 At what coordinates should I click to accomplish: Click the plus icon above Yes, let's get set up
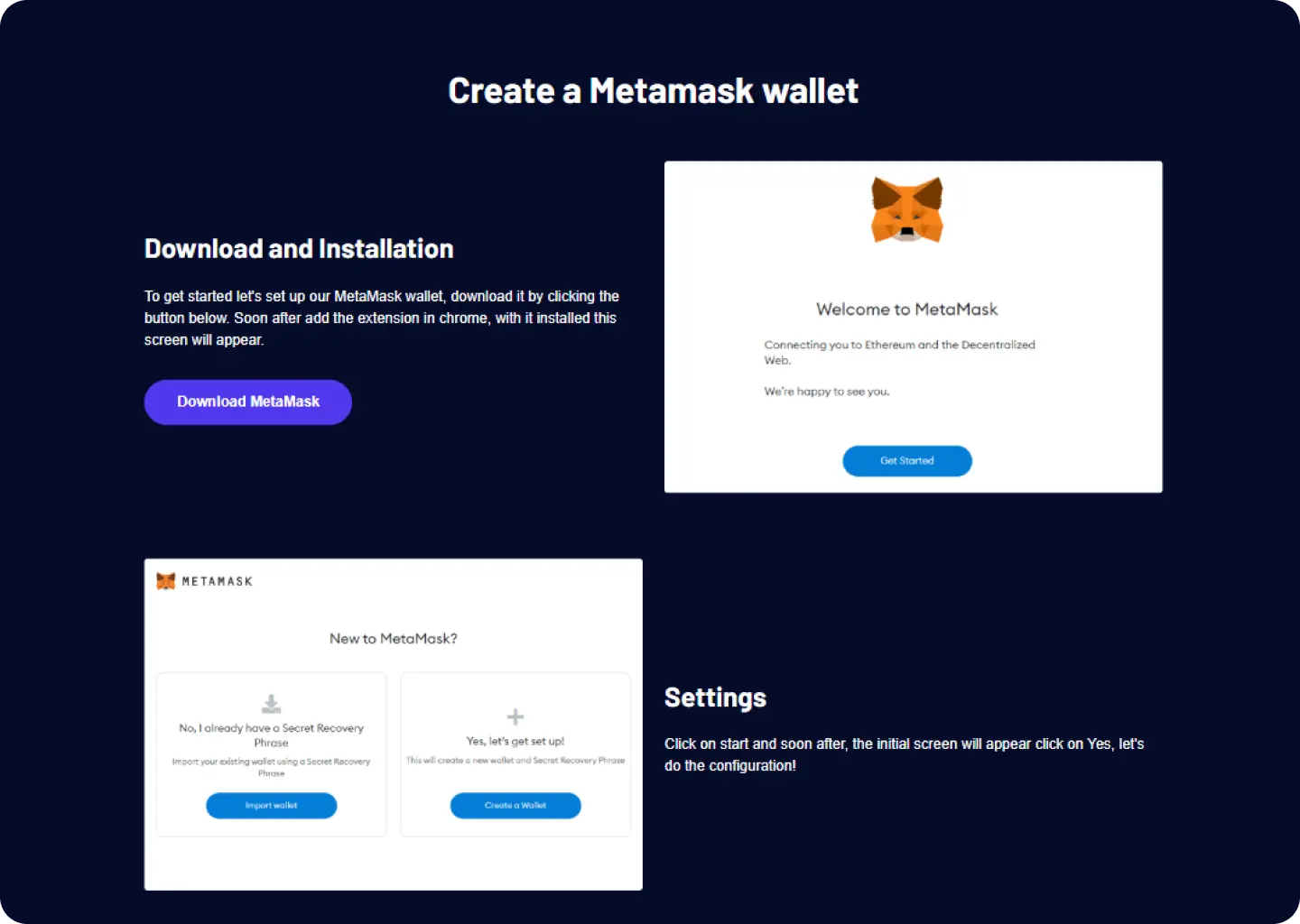click(515, 717)
